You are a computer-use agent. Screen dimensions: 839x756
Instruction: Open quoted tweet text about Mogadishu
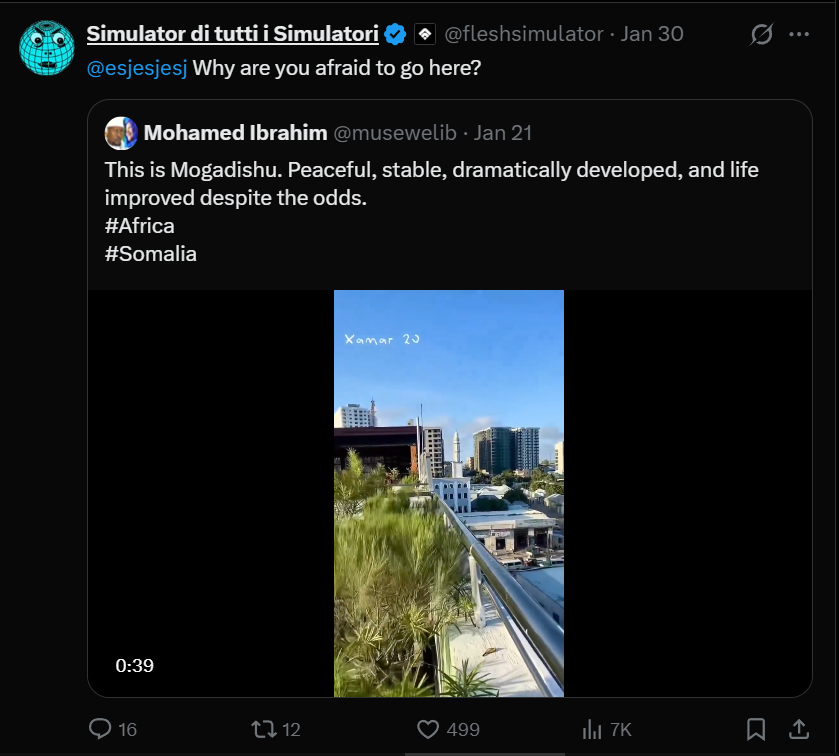tap(431, 211)
